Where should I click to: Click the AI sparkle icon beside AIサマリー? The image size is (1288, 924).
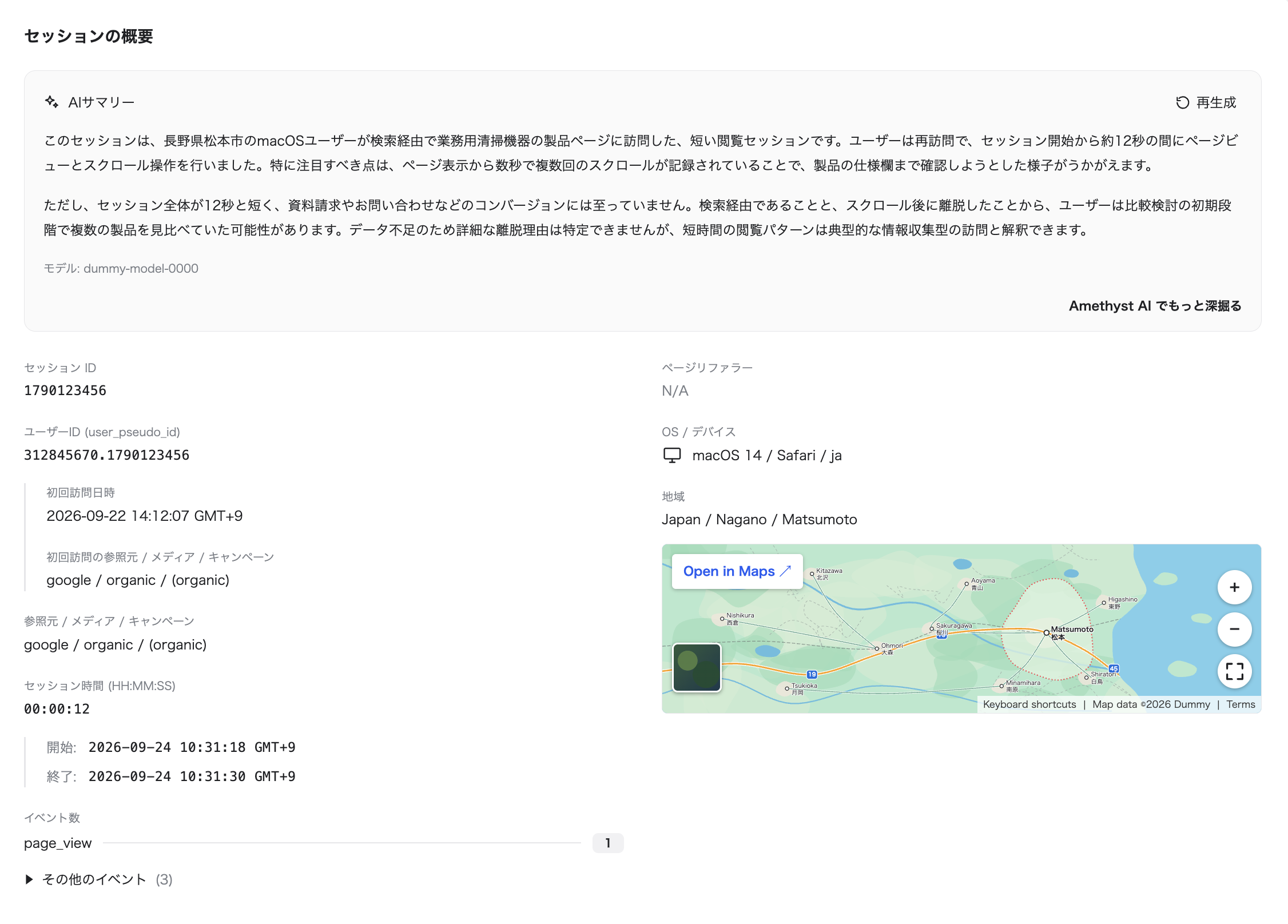(51, 102)
